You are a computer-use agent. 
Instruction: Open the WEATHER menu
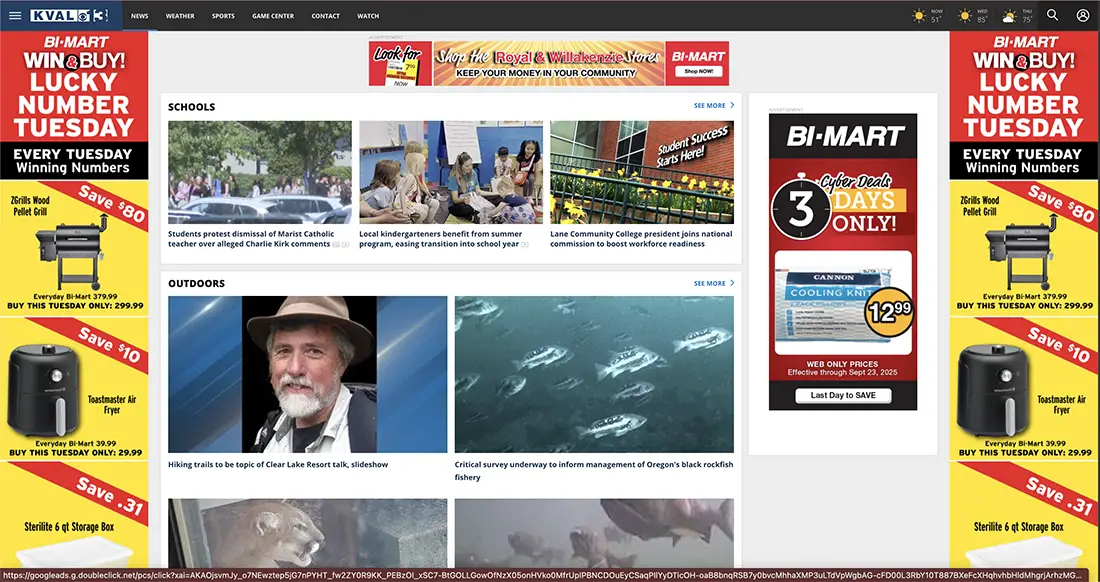point(180,15)
